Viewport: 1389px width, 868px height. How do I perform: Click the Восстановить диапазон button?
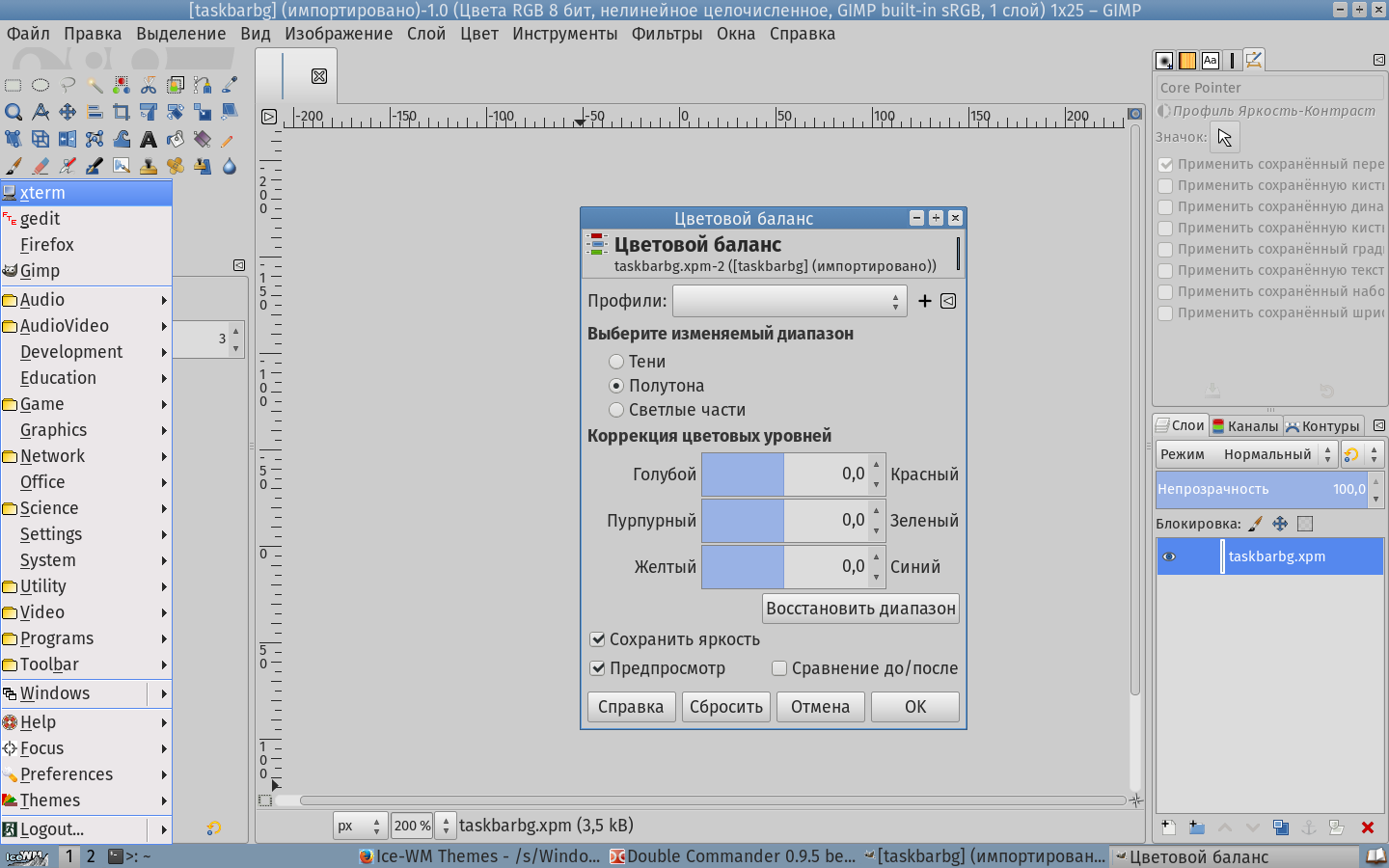coord(860,609)
